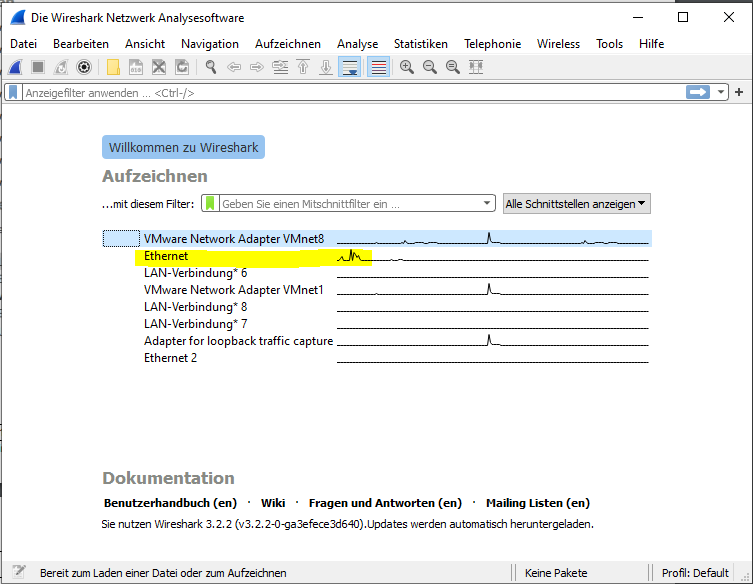The width and height of the screenshot is (753, 584).
Task: Click the close capture file icon
Action: [159, 67]
